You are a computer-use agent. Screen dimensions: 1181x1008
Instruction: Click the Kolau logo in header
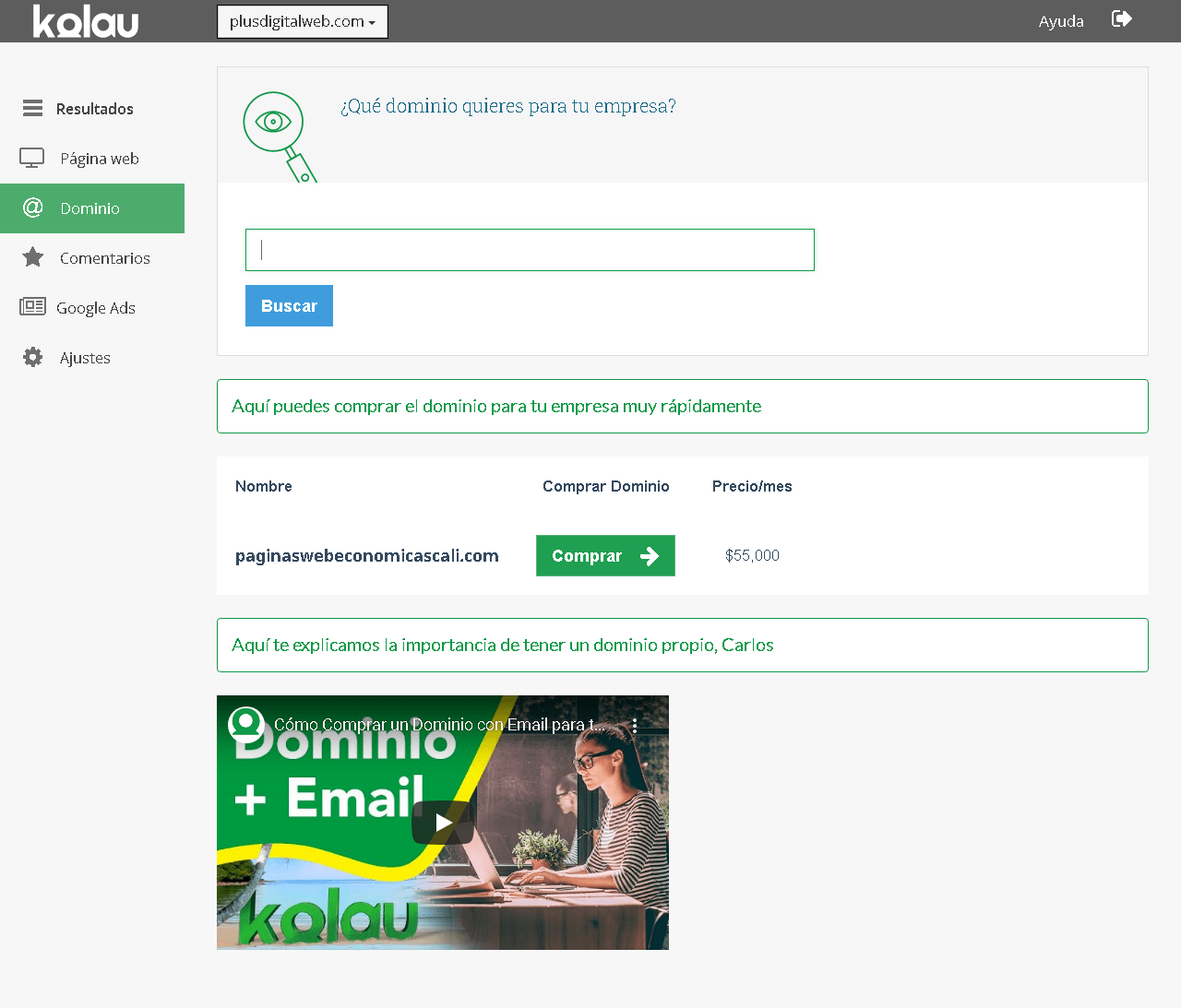(86, 21)
